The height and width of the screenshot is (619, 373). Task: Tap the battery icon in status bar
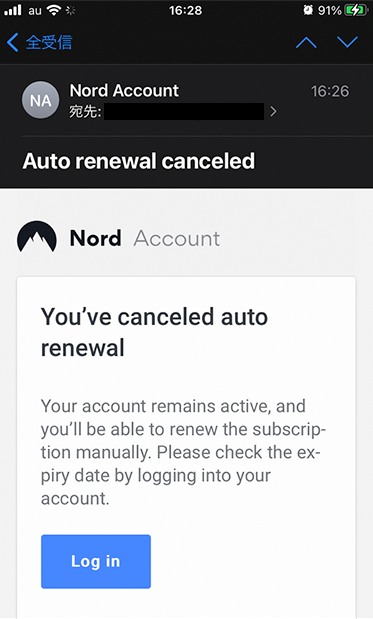click(x=355, y=10)
